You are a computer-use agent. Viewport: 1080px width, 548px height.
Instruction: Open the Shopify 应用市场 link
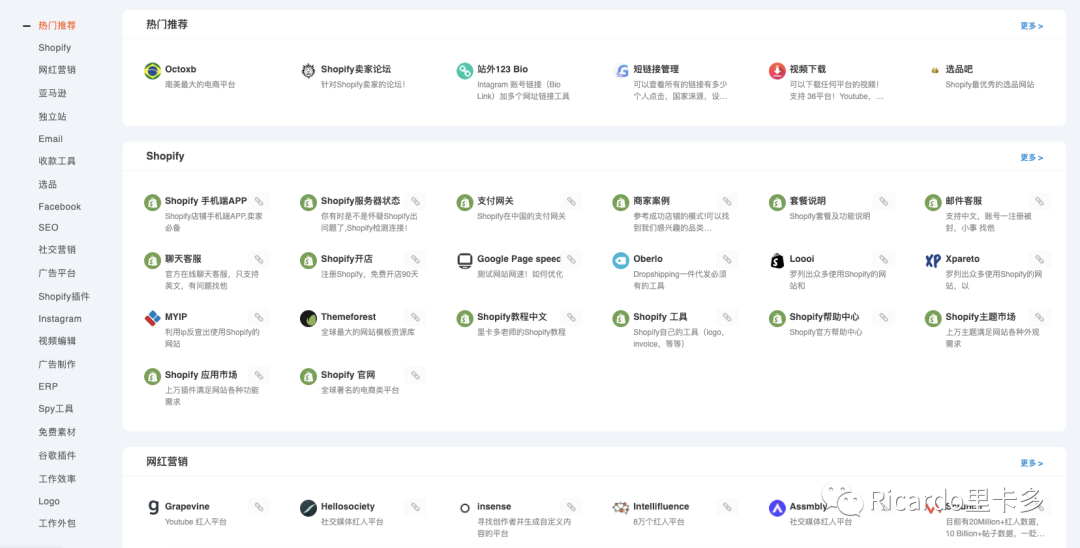tap(201, 375)
